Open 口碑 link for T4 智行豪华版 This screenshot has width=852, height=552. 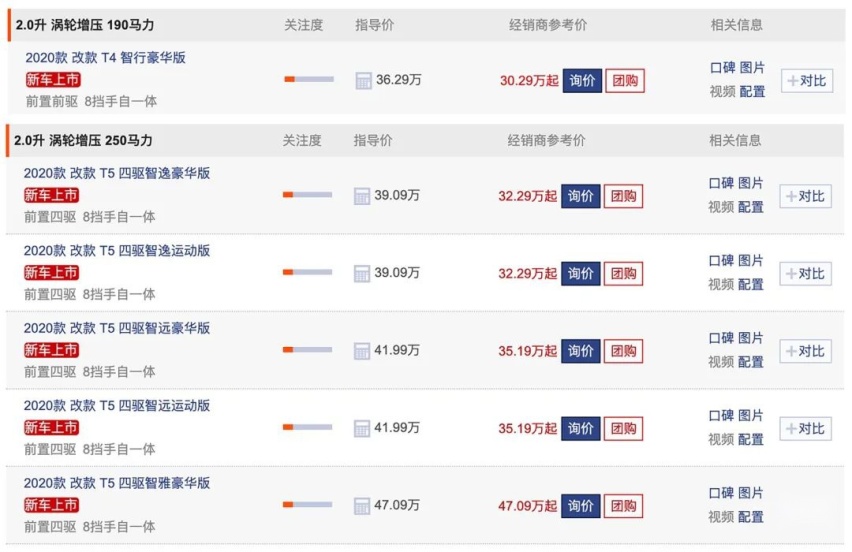coord(723,68)
